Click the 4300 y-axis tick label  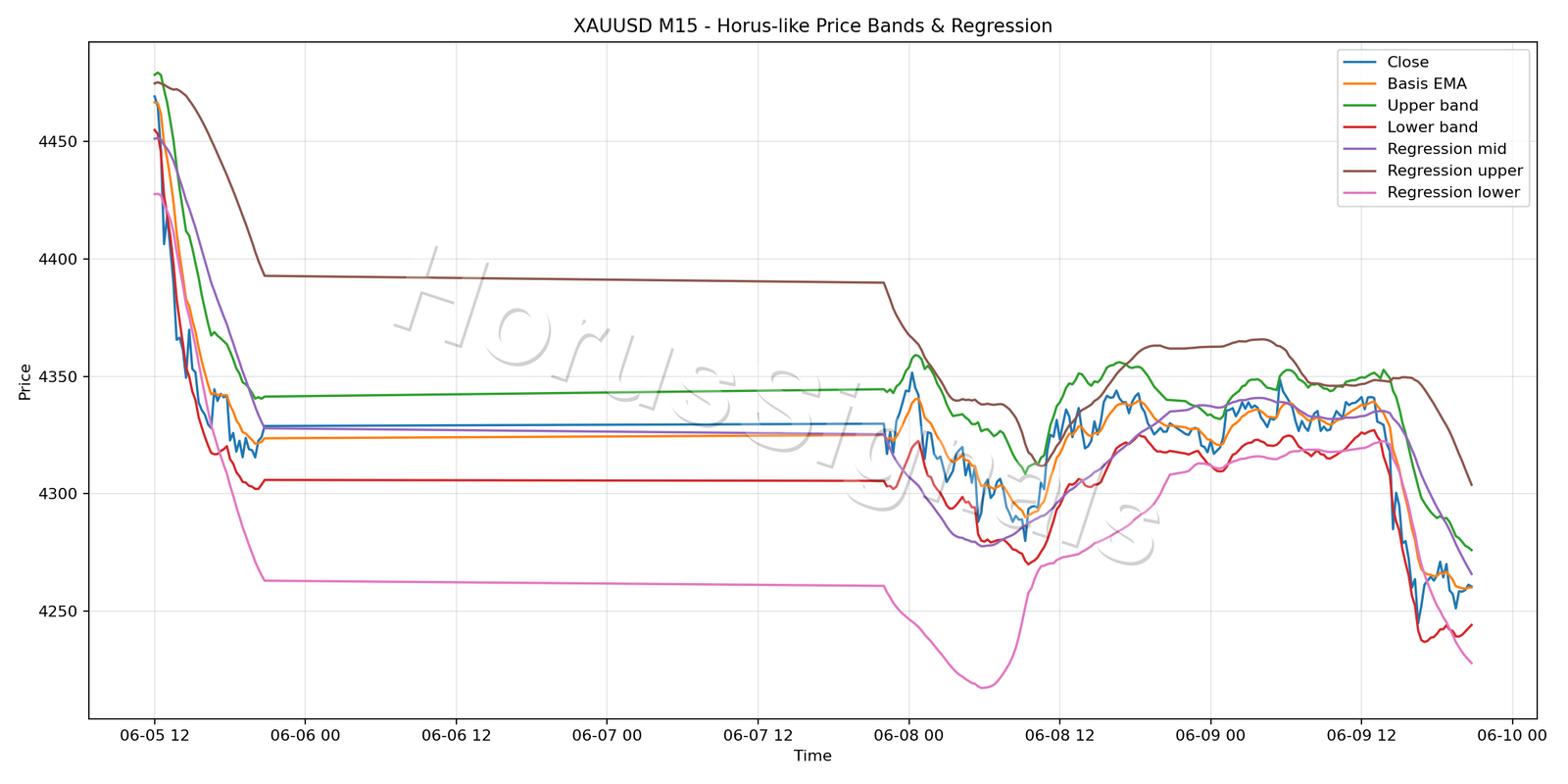tap(59, 494)
